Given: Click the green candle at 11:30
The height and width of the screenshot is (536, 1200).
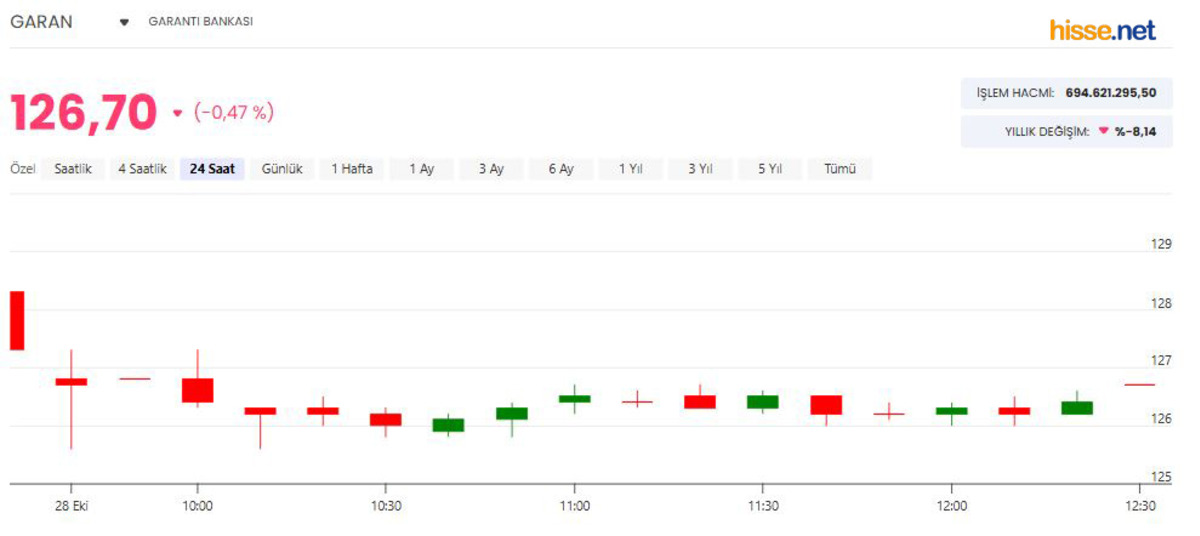Looking at the screenshot, I should [x=763, y=401].
